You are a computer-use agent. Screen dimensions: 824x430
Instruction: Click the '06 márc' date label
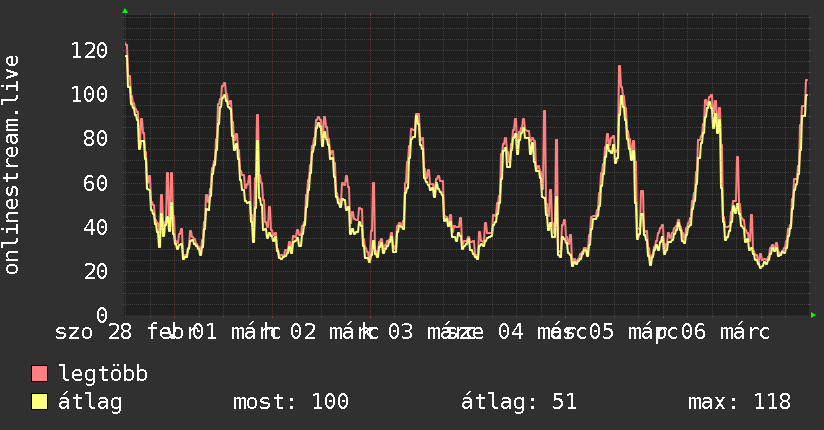(725, 332)
